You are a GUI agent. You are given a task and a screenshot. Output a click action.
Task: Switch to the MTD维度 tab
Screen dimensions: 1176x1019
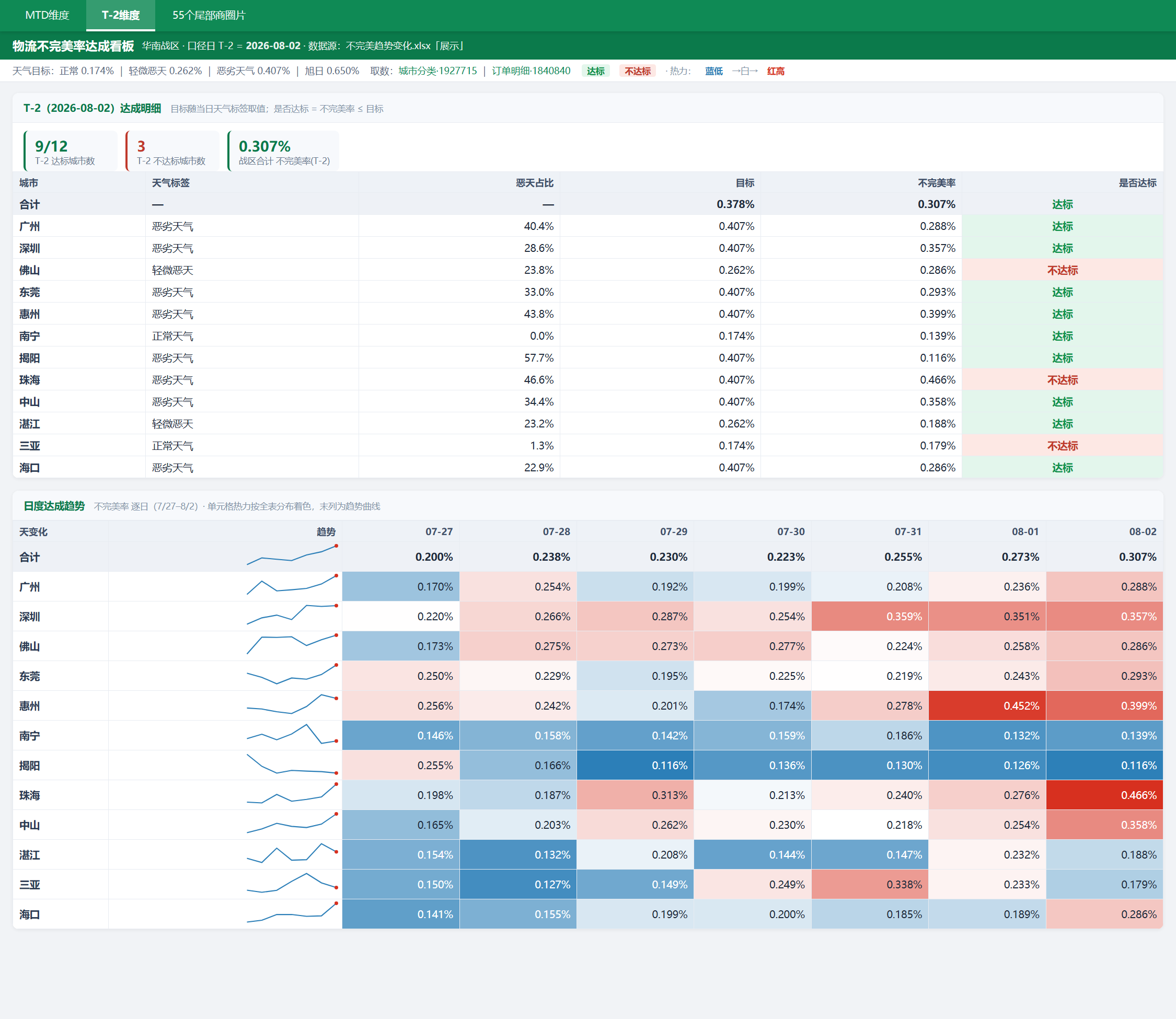[x=47, y=15]
